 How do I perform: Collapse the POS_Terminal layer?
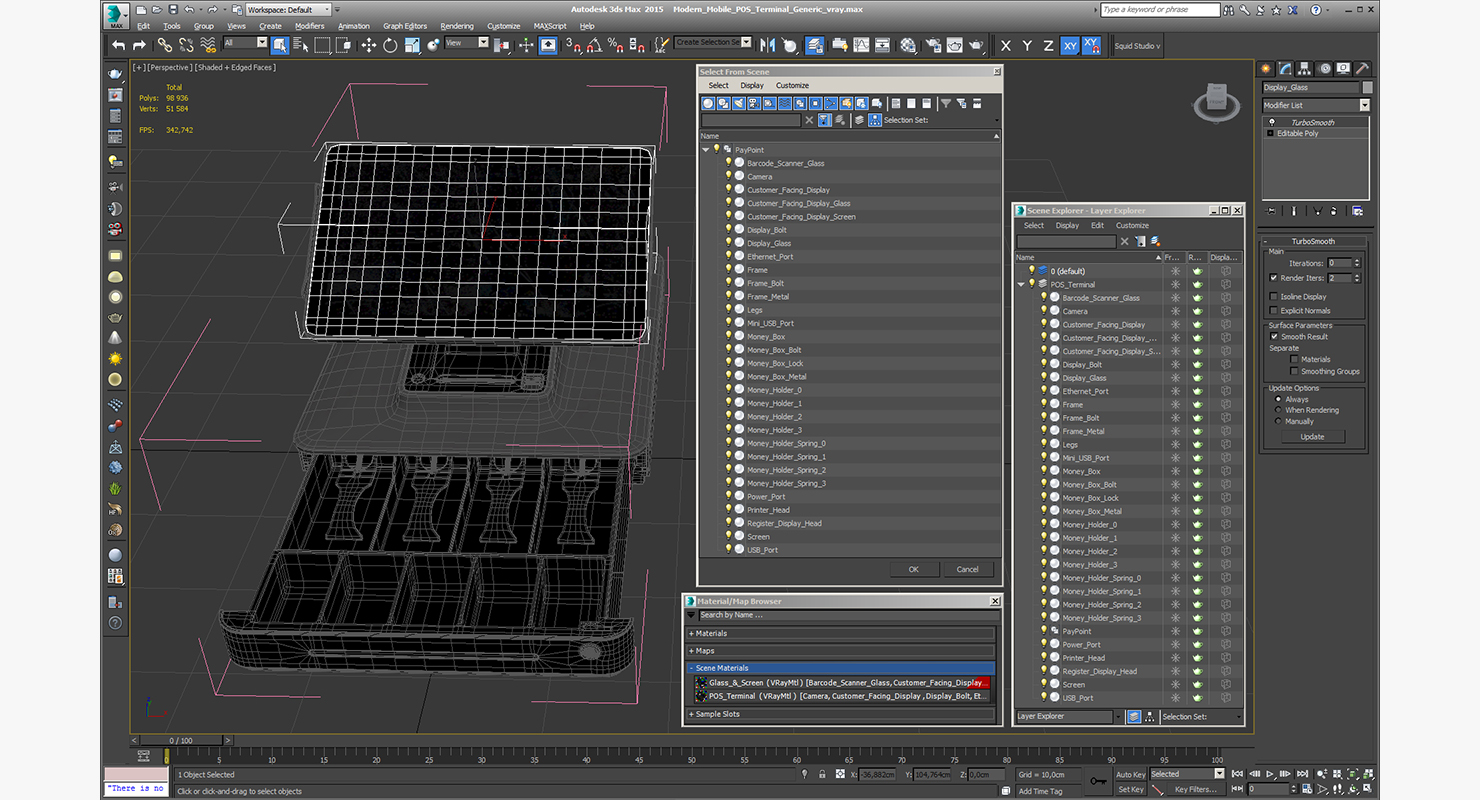[1021, 284]
